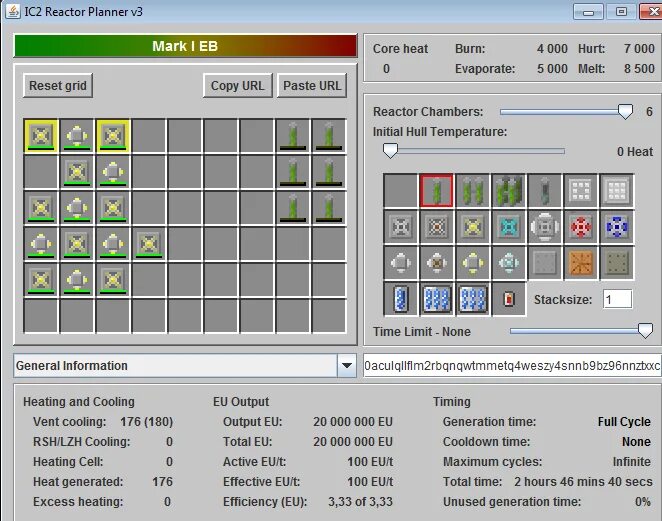The image size is (662, 521).
Task: Click the Time Limit slider handle
Action: click(x=645, y=331)
